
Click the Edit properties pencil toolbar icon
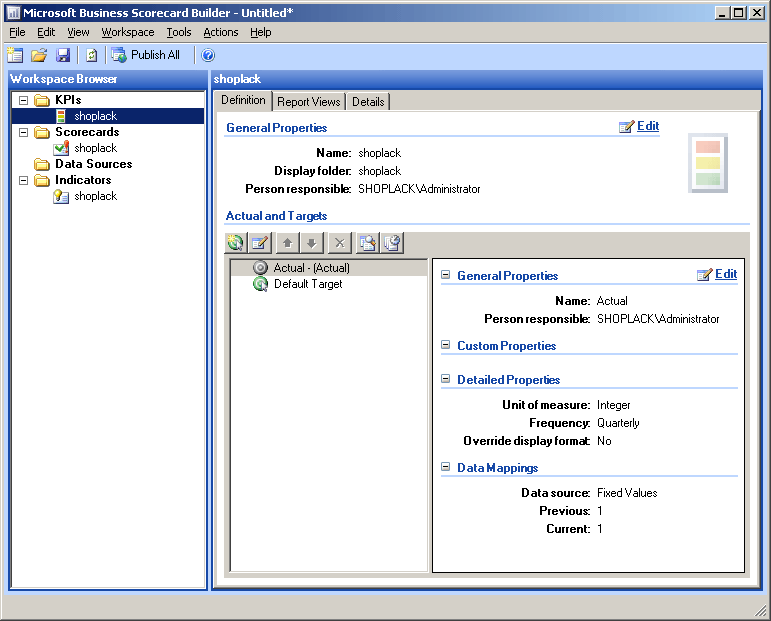tap(260, 243)
